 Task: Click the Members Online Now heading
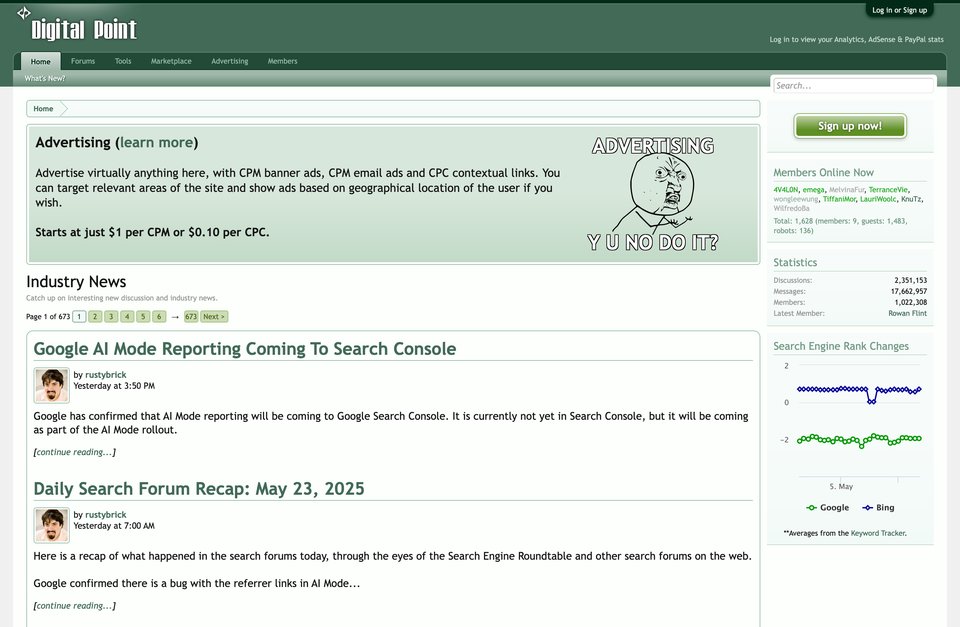[823, 173]
